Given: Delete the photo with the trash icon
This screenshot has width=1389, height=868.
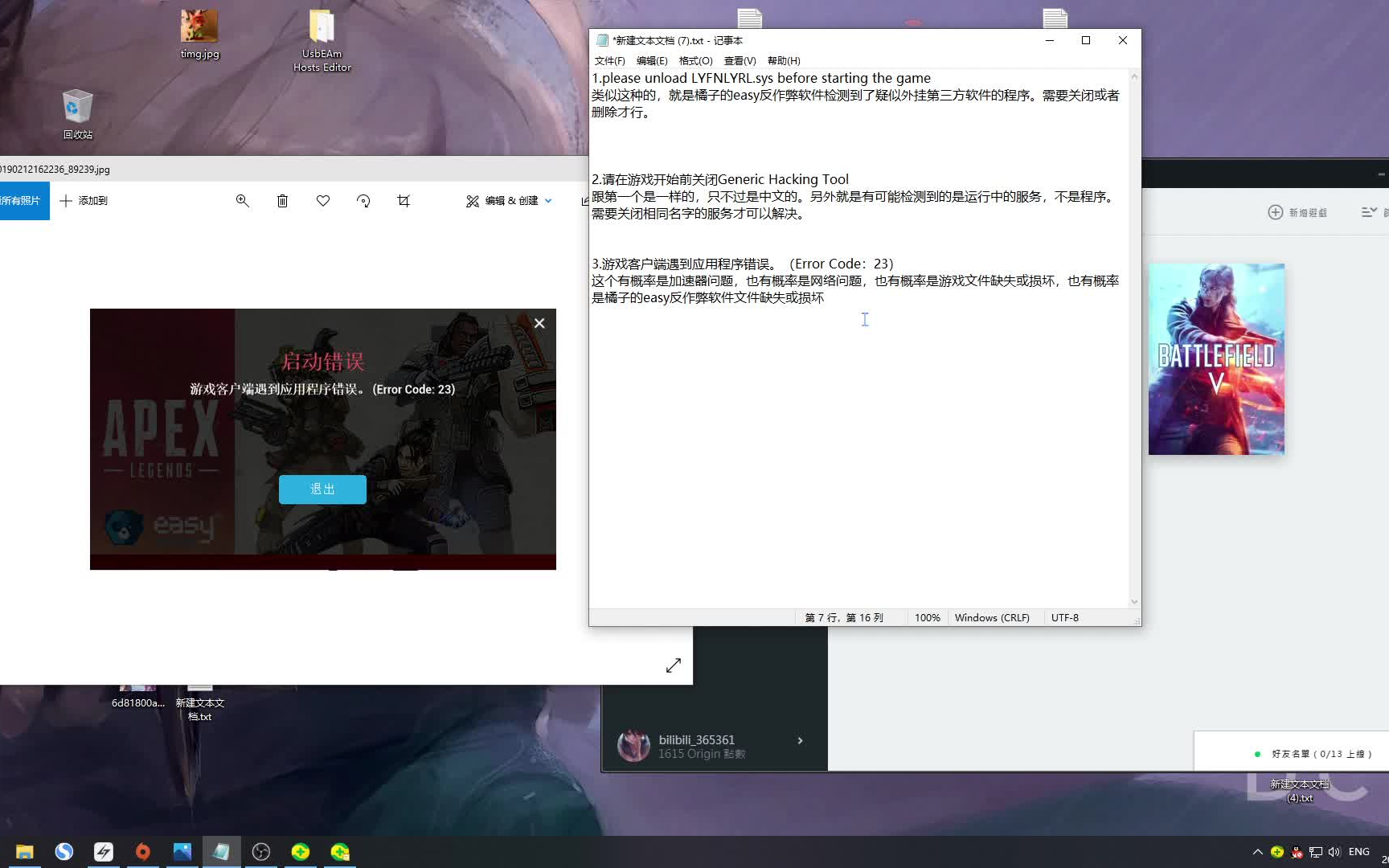Looking at the screenshot, I should click(x=282, y=201).
